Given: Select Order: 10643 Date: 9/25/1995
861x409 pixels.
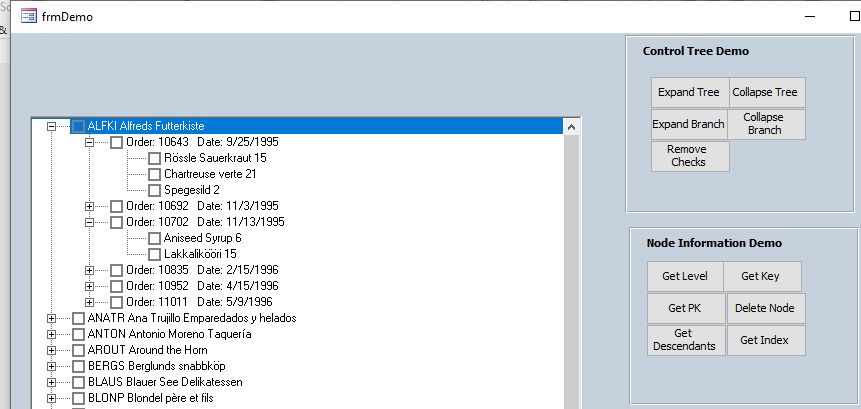Looking at the screenshot, I should [202, 142].
